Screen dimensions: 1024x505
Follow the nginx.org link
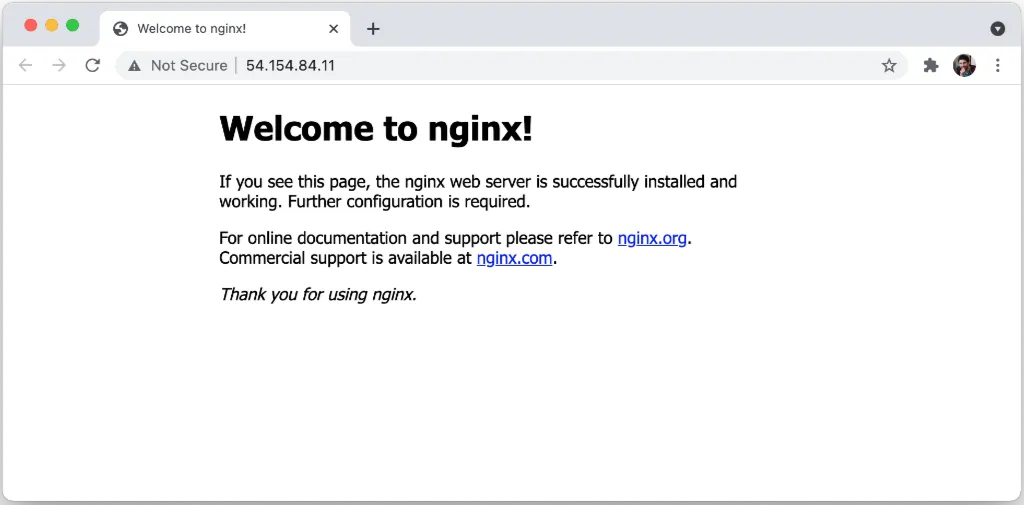[652, 238]
